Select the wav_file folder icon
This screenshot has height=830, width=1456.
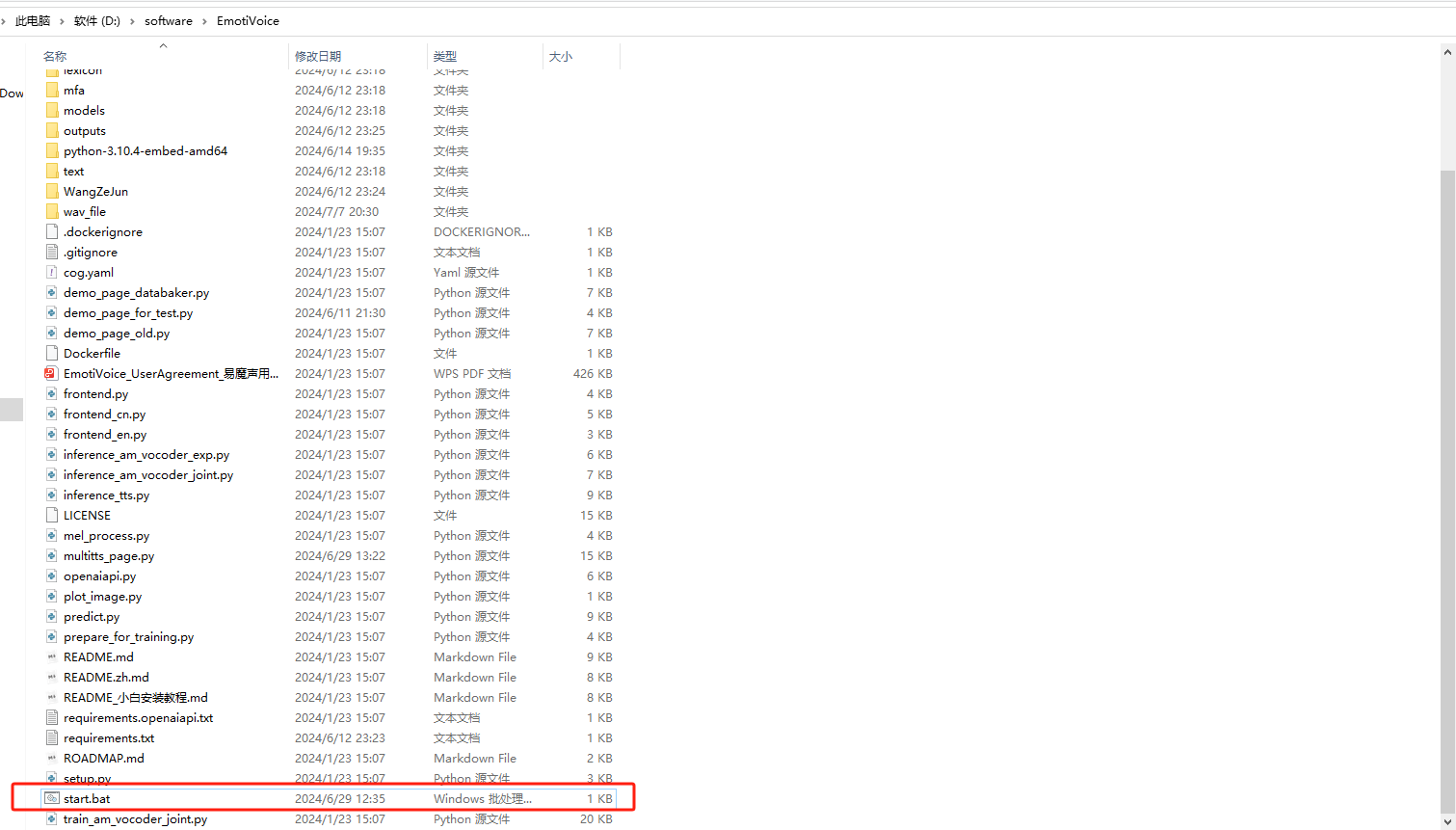[52, 212]
